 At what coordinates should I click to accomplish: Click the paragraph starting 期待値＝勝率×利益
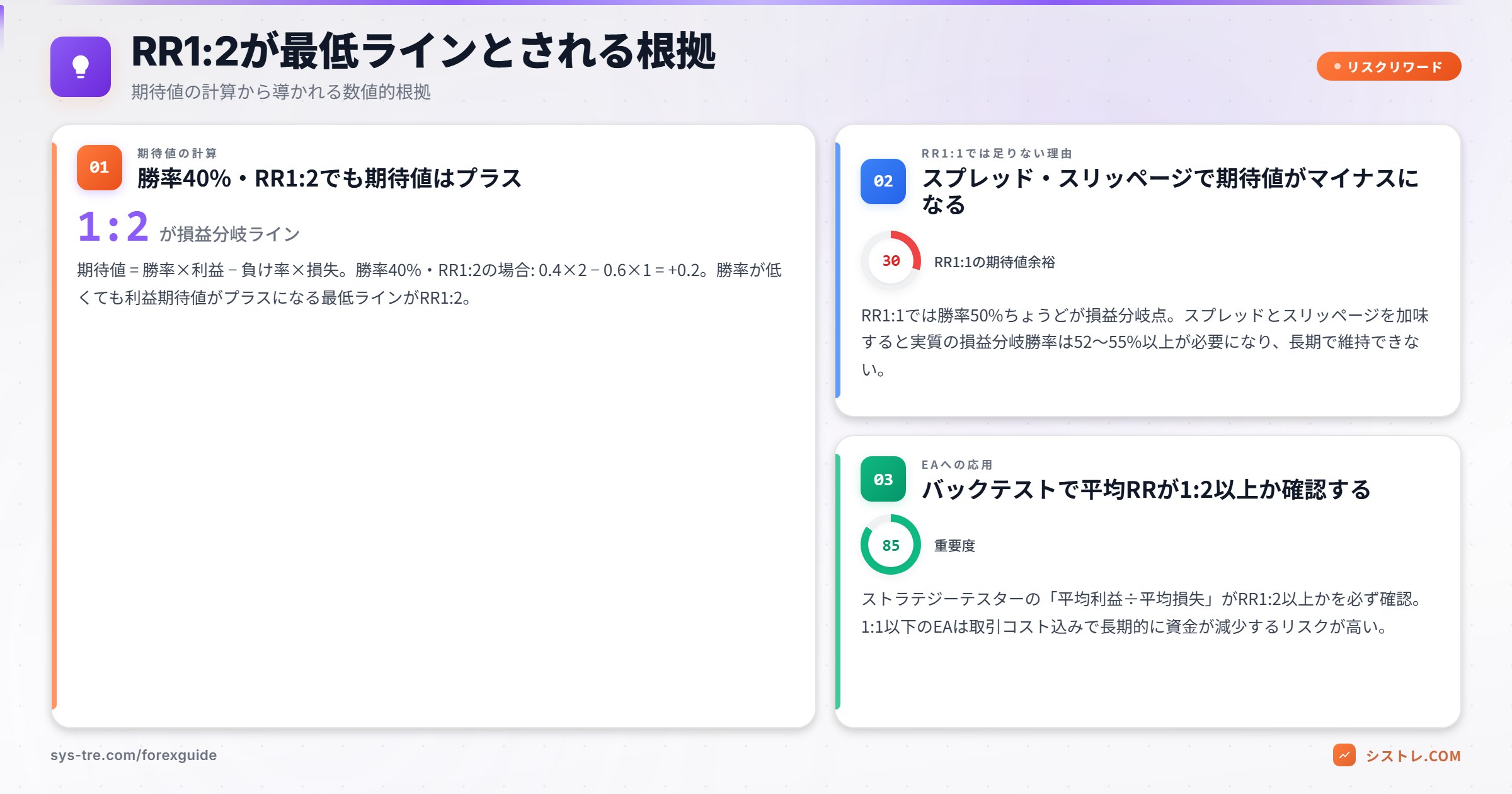(430, 284)
